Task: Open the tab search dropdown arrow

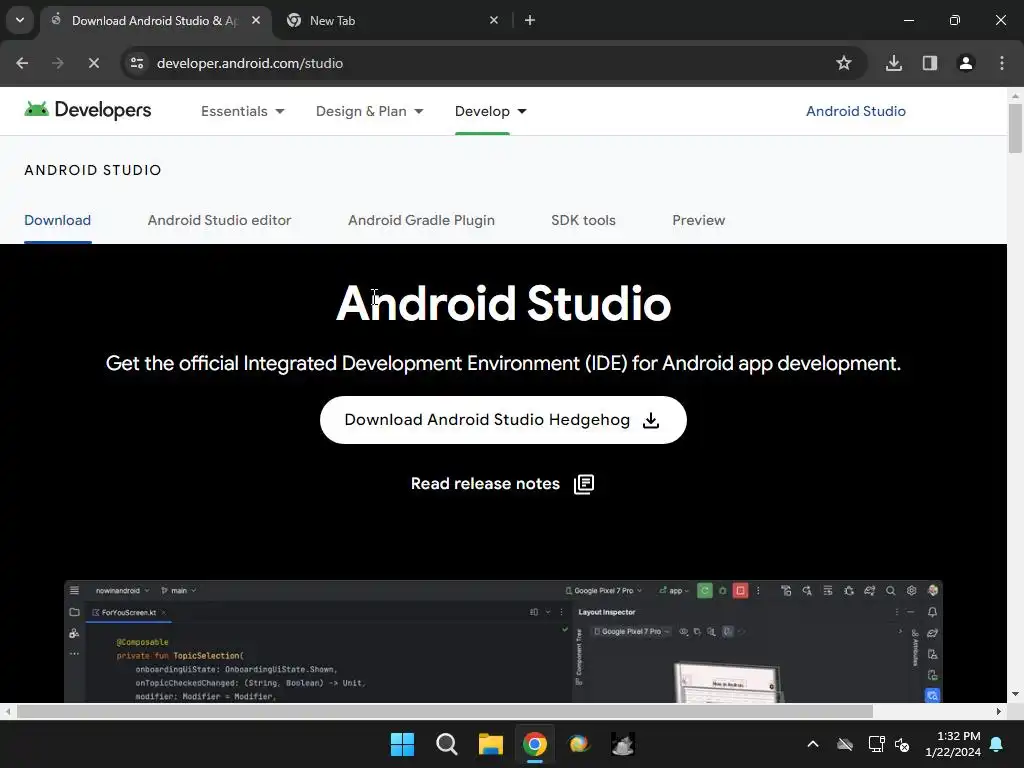Action: pyautogui.click(x=20, y=20)
